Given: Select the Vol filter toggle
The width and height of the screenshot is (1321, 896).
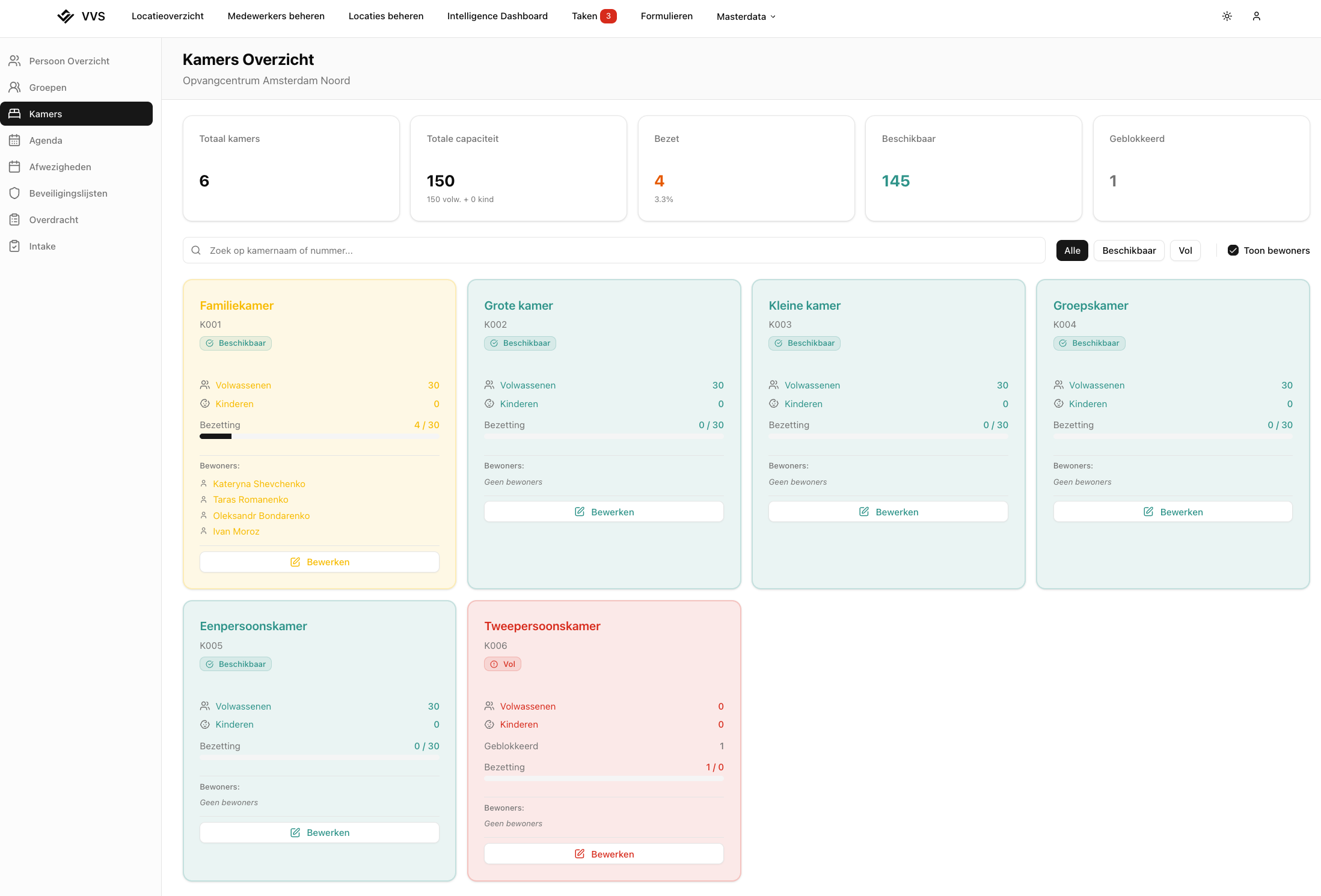Looking at the screenshot, I should click(x=1185, y=250).
